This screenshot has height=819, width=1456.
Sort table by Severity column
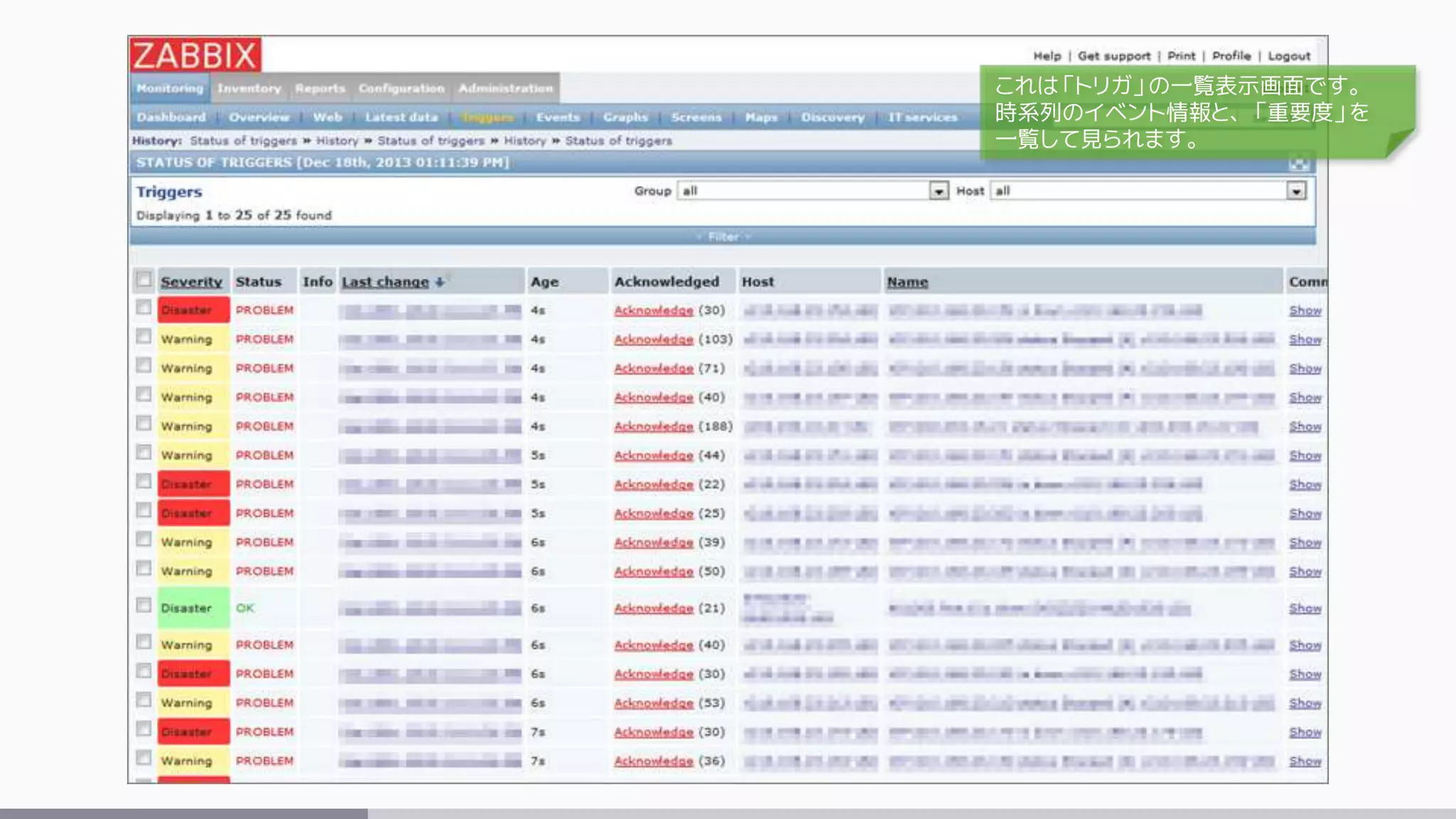191,282
